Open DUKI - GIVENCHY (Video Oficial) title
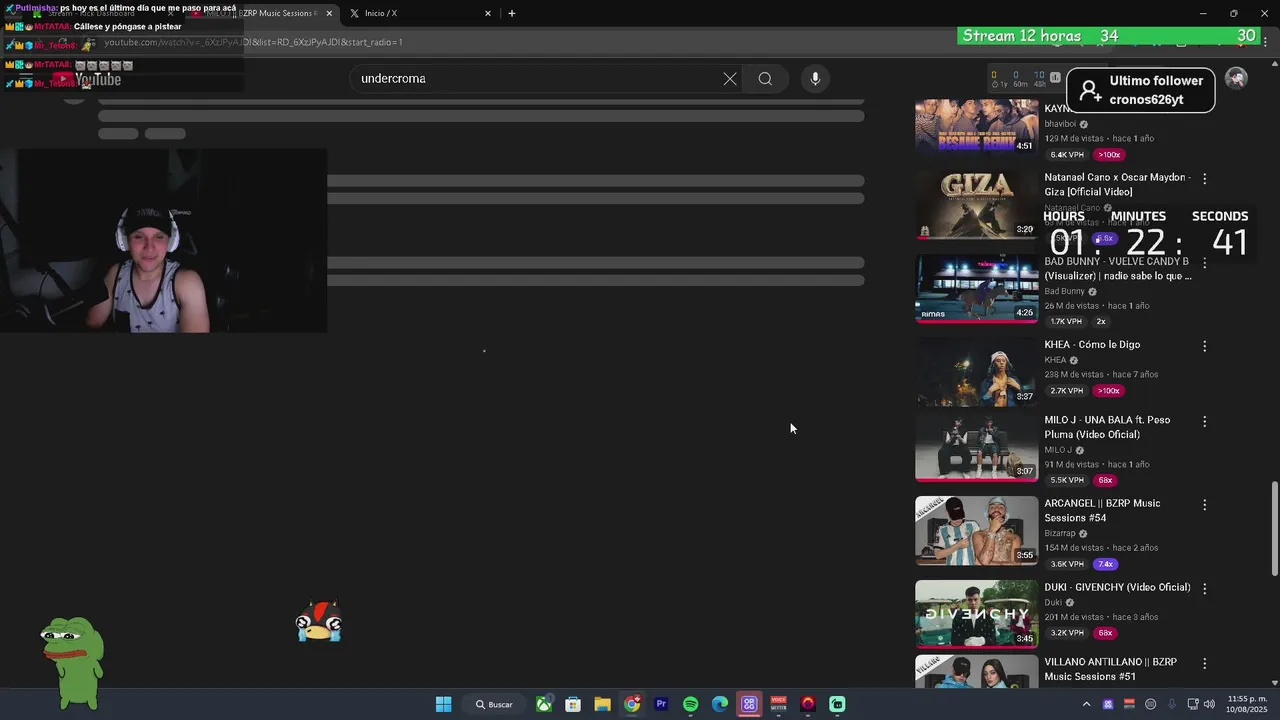Viewport: 1280px width, 720px height. coord(1117,587)
